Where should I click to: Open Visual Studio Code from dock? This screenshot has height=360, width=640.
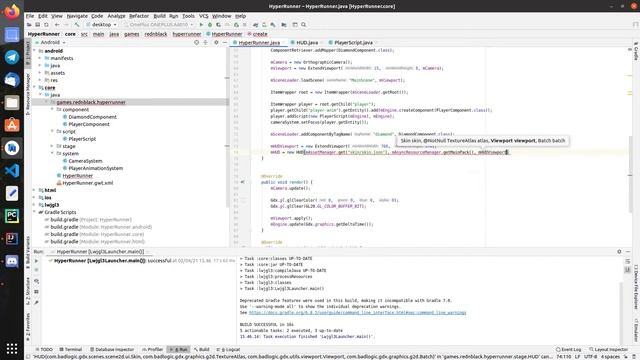(12, 171)
